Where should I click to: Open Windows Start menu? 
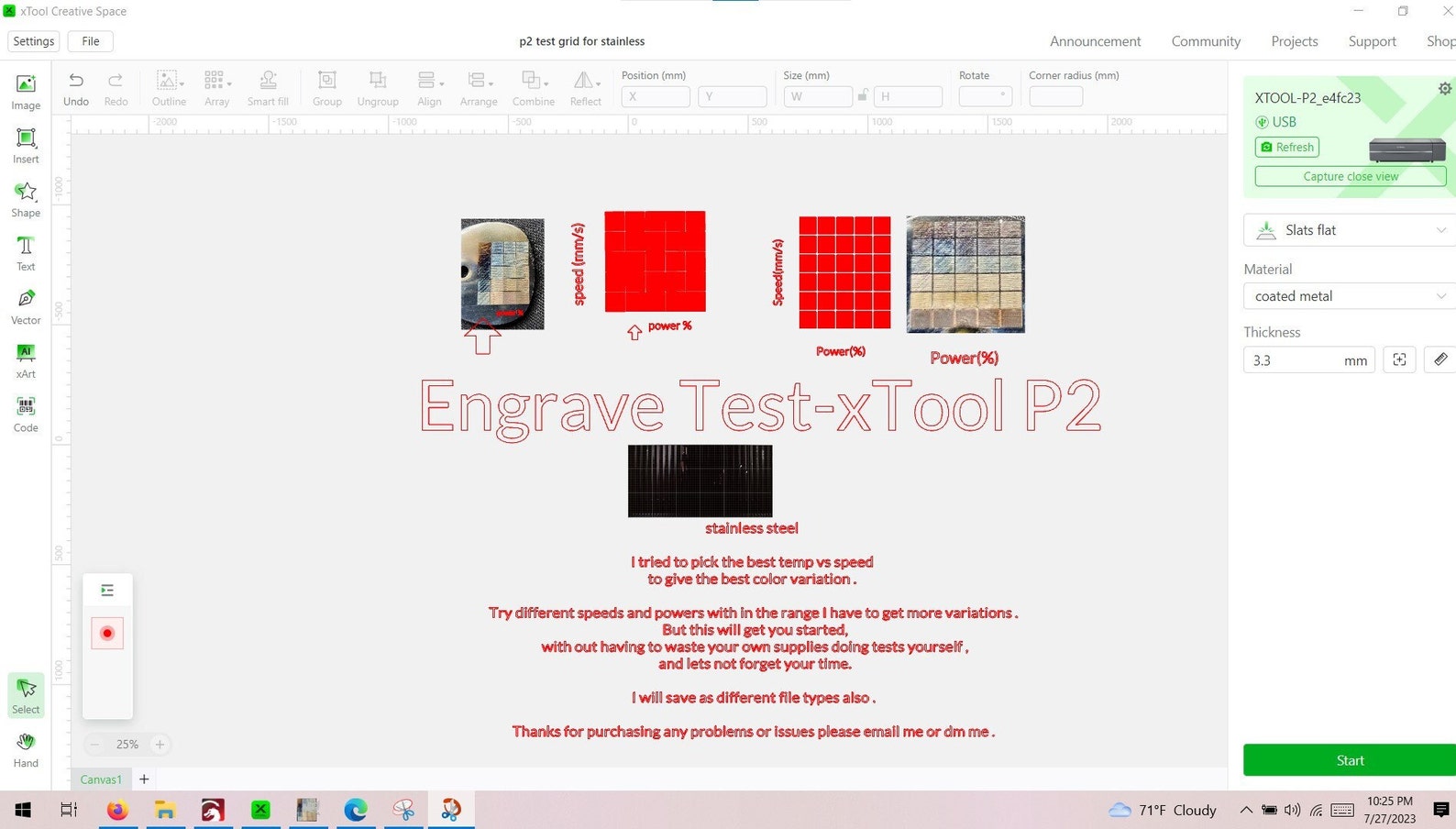tap(23, 810)
